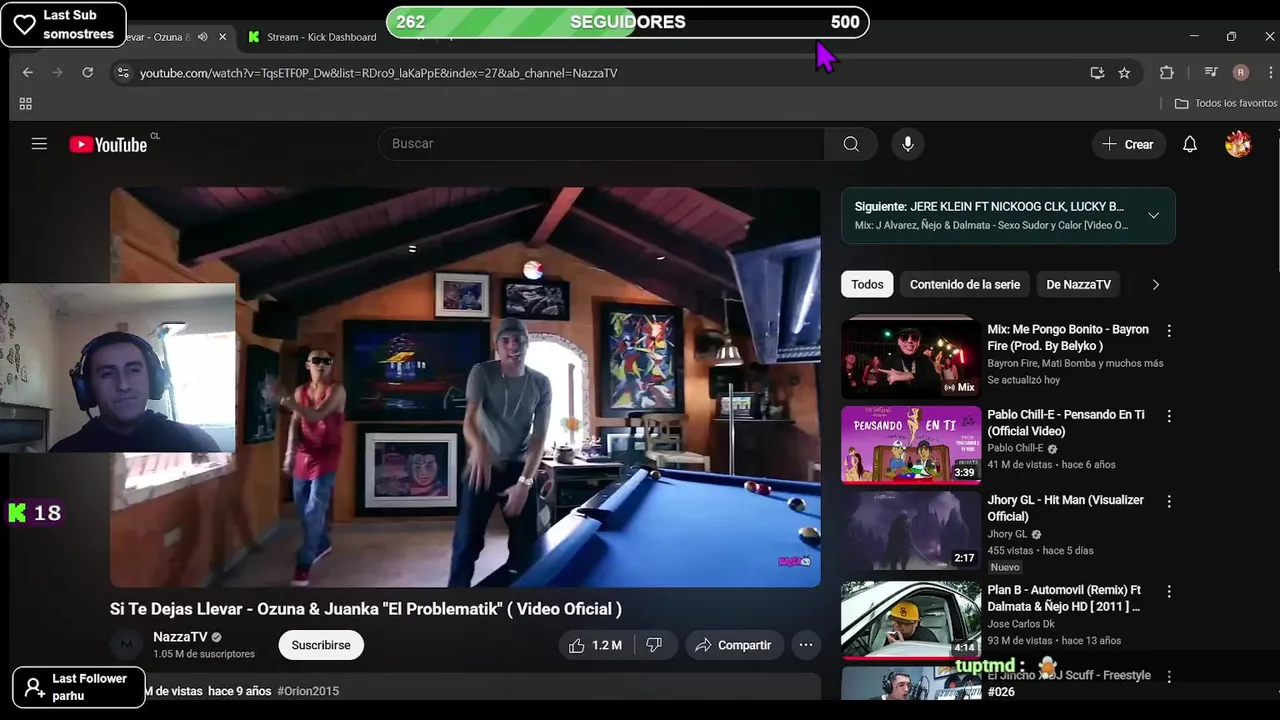The image size is (1280, 720).
Task: Open Plan B Automovil Remix thumbnail
Action: click(x=910, y=620)
